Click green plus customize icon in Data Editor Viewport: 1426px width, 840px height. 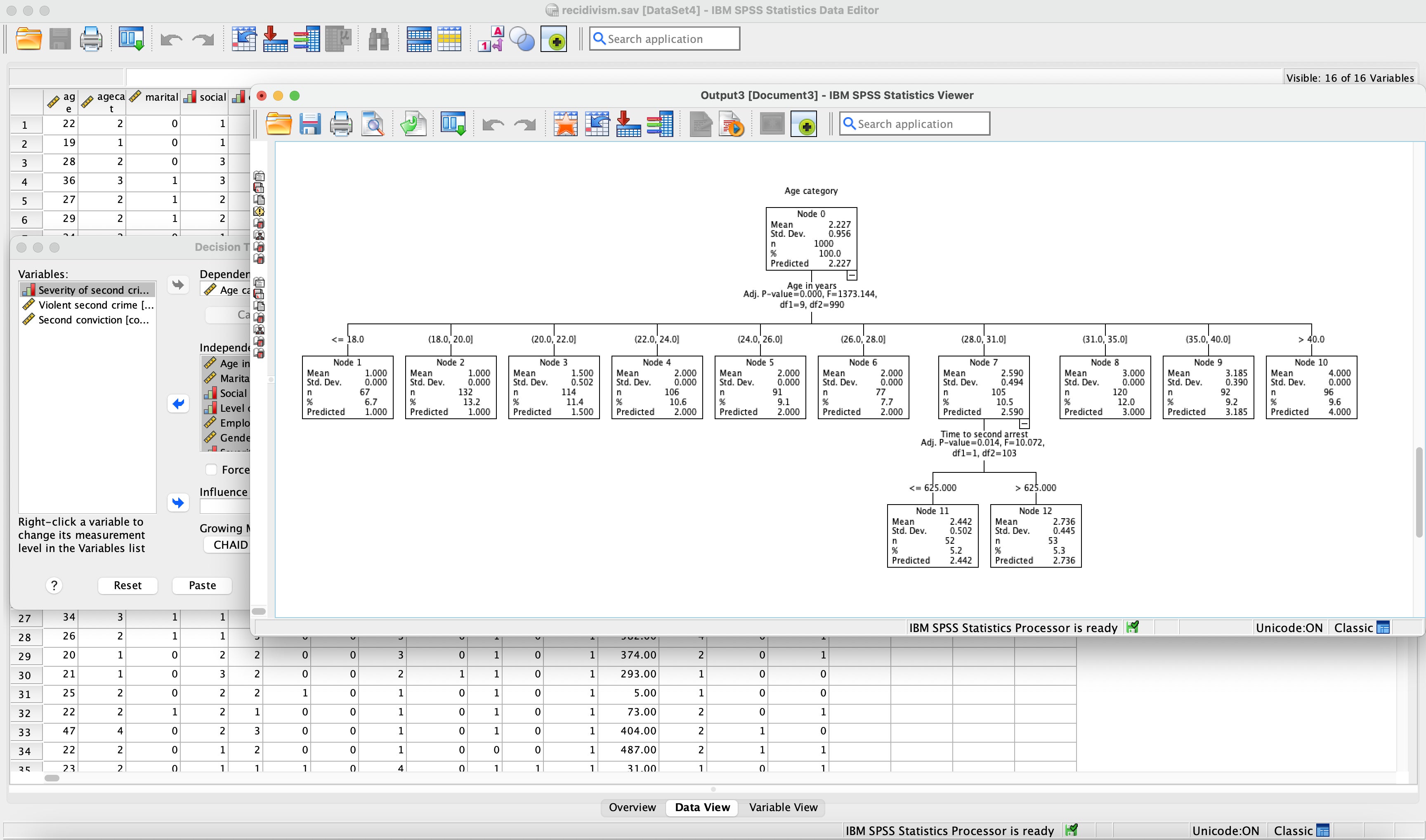(x=554, y=39)
